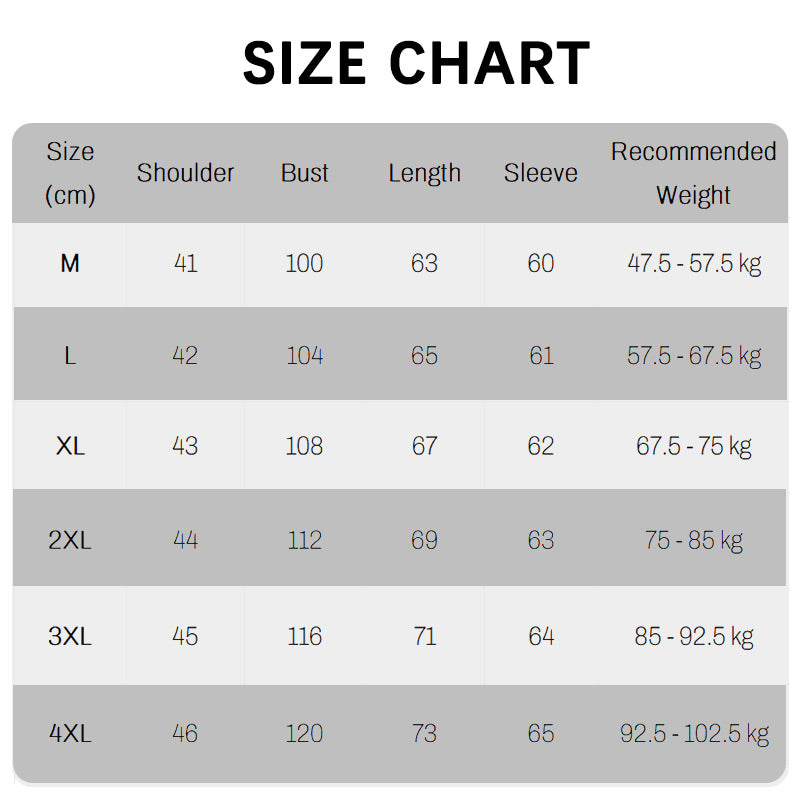Screen dimensions: 800x800
Task: Click bust value 108 for XL
Action: point(304,446)
